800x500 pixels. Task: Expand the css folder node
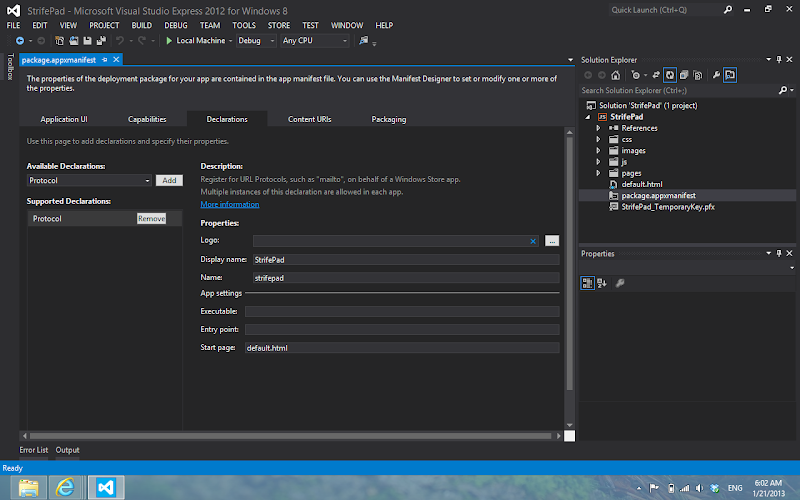coord(598,139)
